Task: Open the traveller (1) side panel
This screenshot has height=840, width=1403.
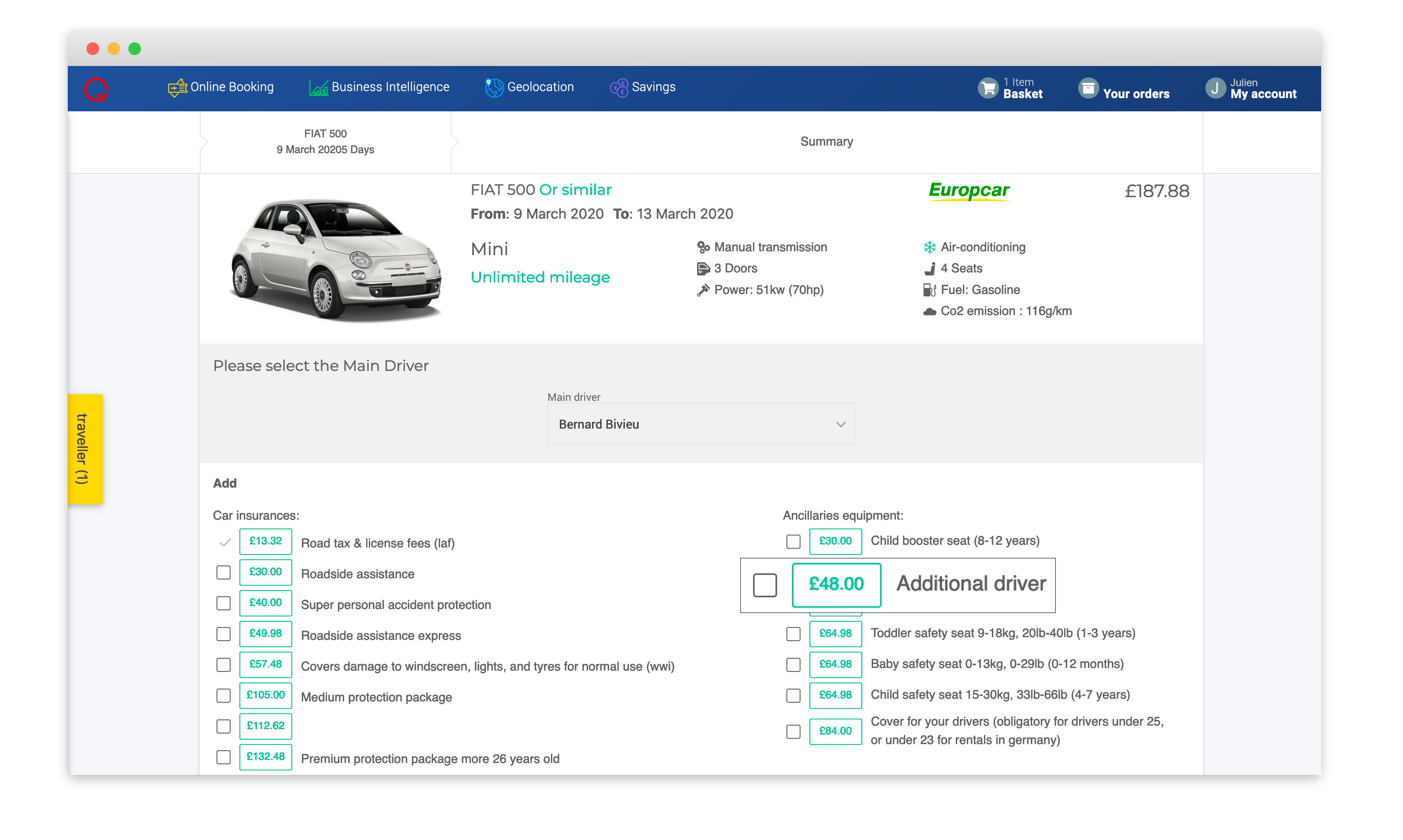Action: (85, 449)
